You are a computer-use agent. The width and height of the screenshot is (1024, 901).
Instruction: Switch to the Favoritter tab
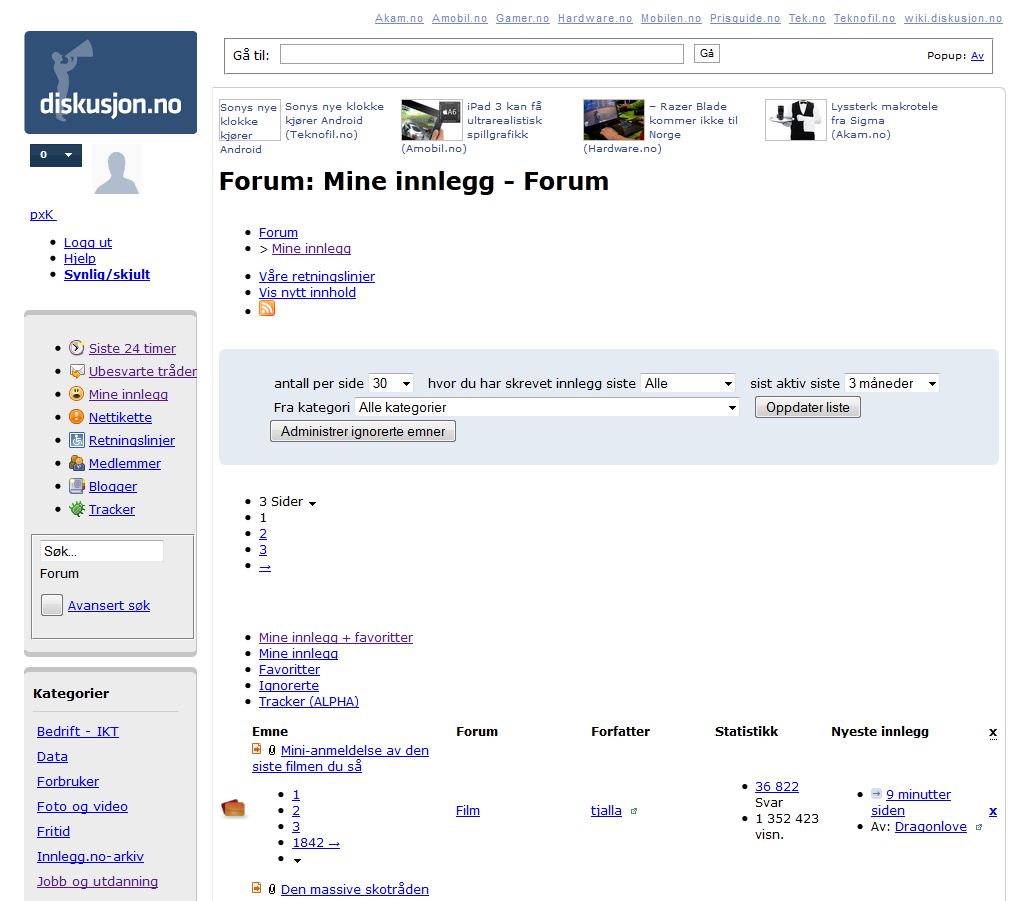click(x=289, y=669)
